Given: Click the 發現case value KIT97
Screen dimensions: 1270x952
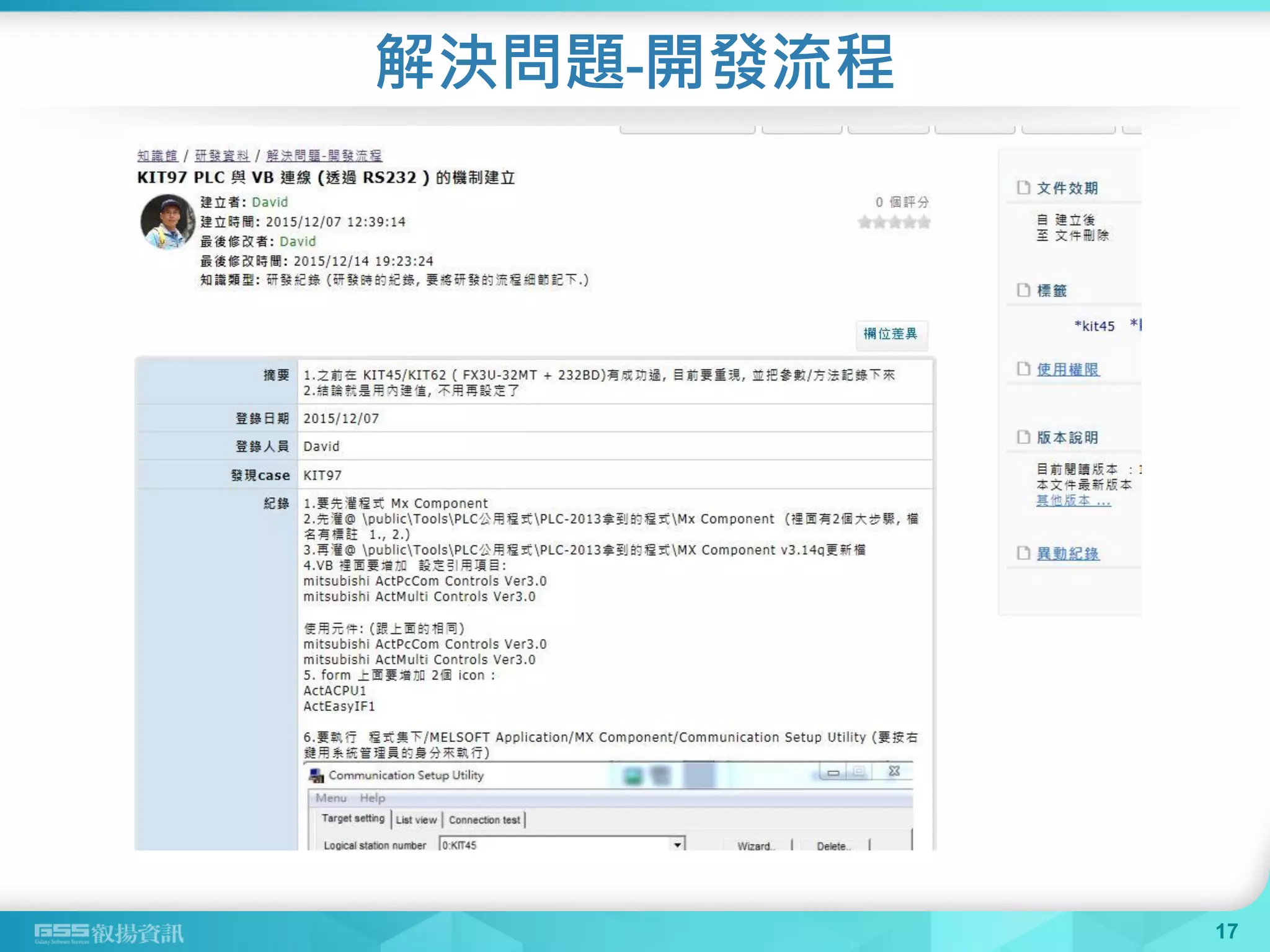Looking at the screenshot, I should coord(322,475).
